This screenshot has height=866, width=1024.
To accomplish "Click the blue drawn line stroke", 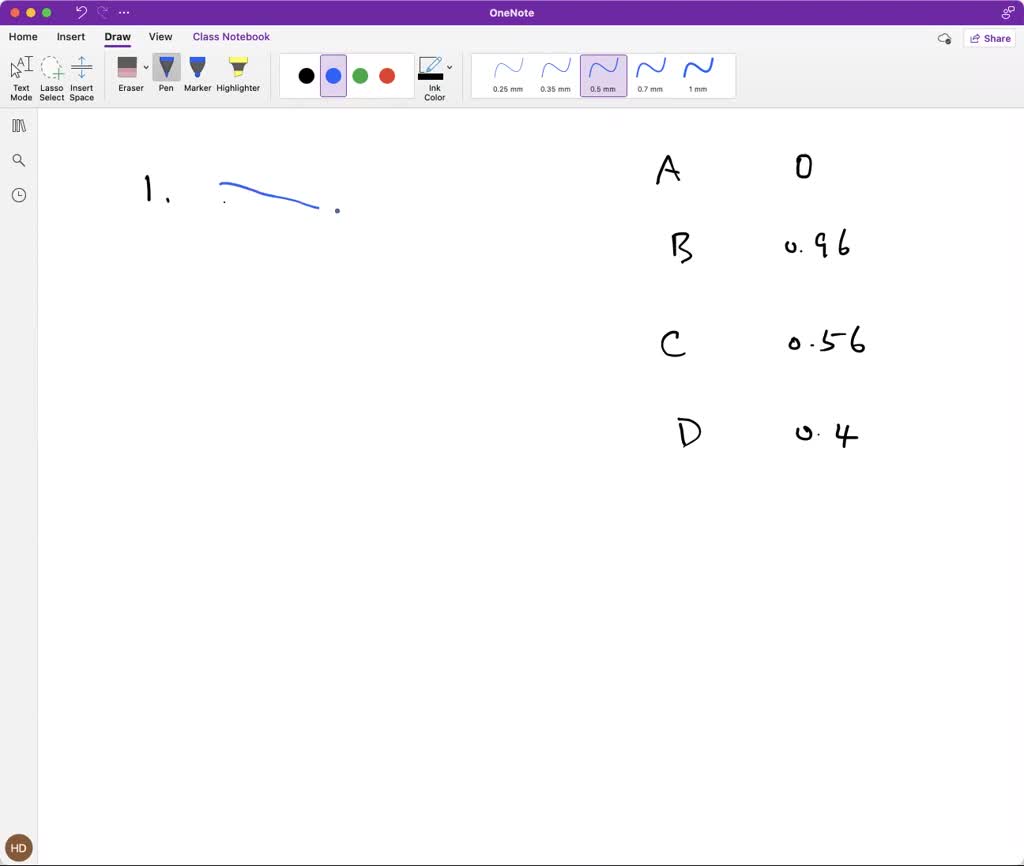I will pyautogui.click(x=269, y=195).
